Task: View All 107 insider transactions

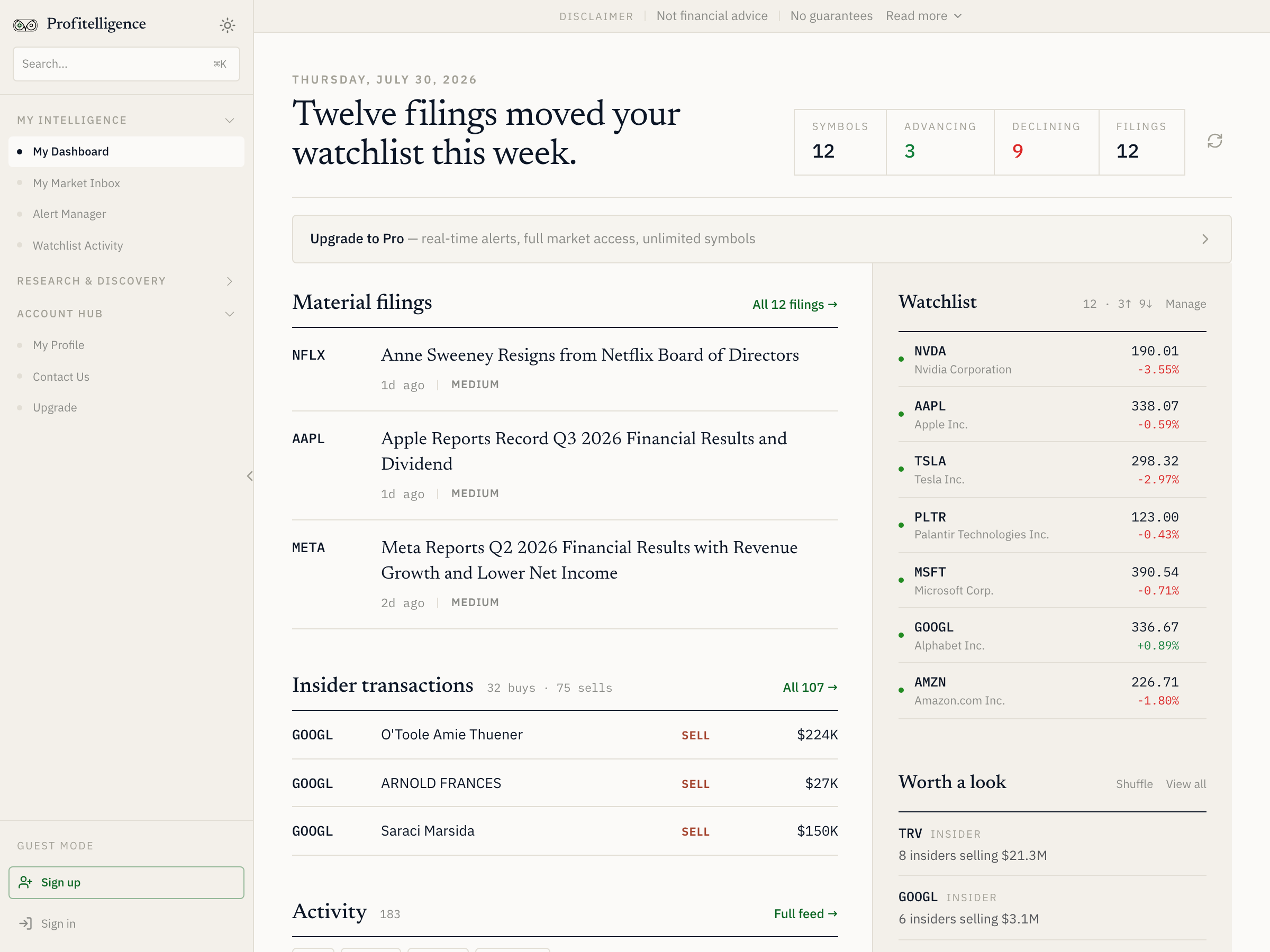Action: click(x=810, y=688)
